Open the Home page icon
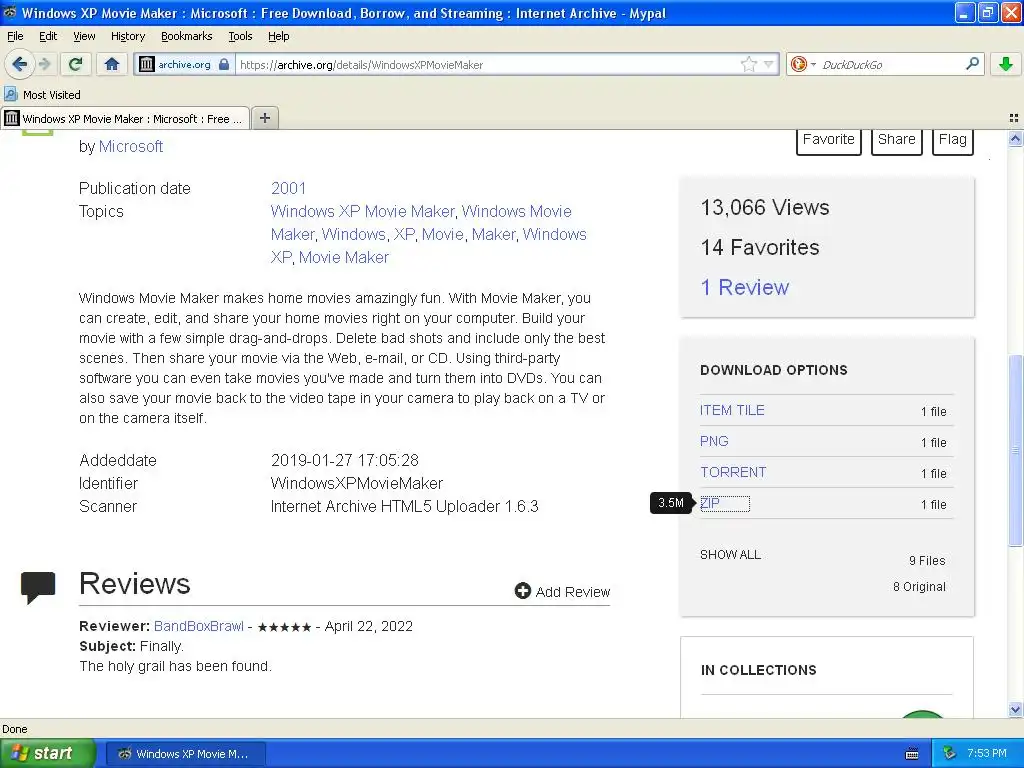This screenshot has height=768, width=1024. (112, 64)
